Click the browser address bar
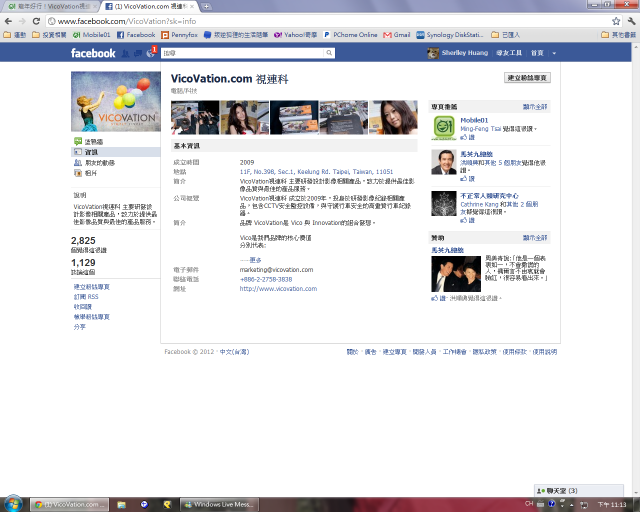640x512 pixels. pyautogui.click(x=329, y=21)
